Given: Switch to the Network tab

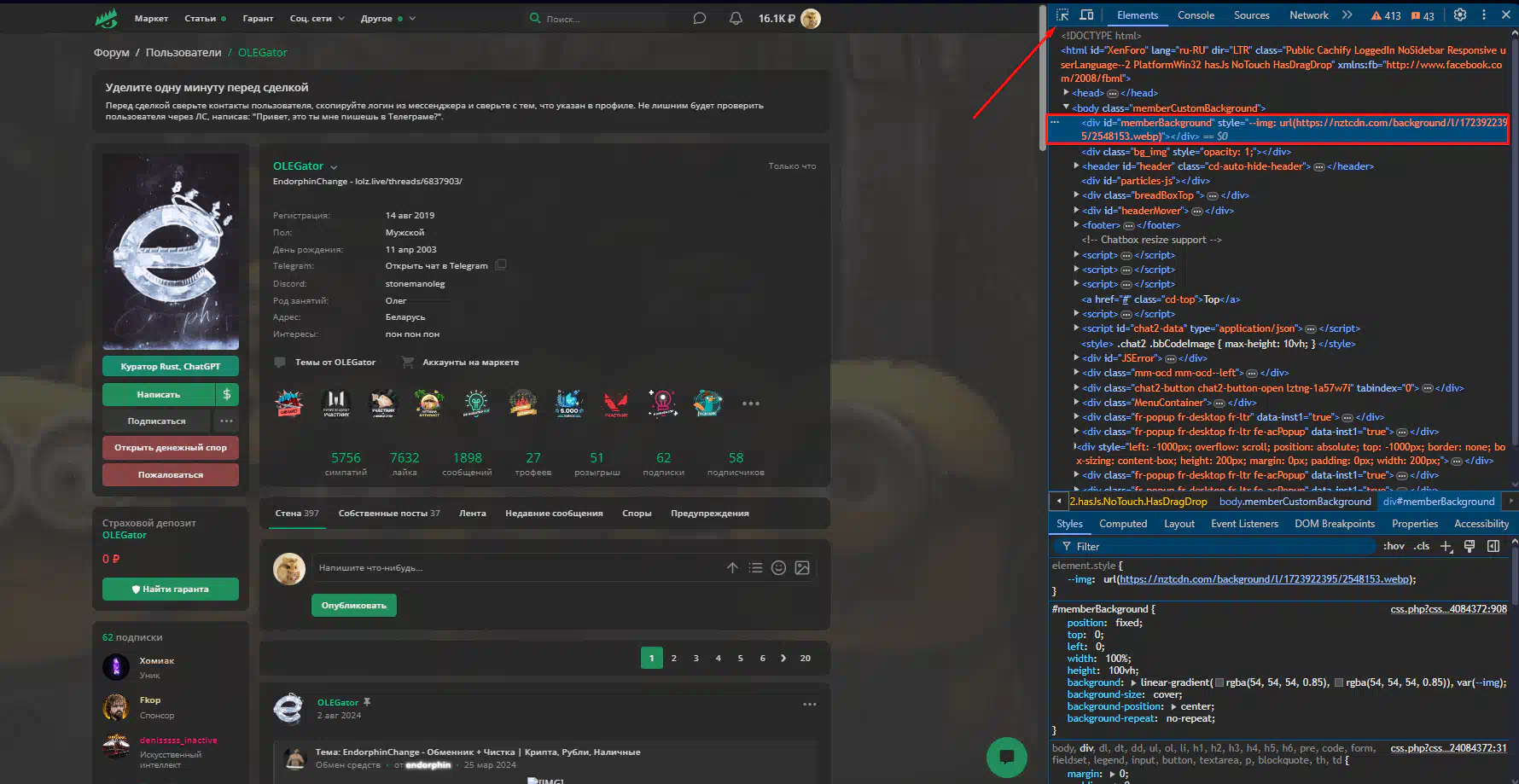Looking at the screenshot, I should [1308, 15].
